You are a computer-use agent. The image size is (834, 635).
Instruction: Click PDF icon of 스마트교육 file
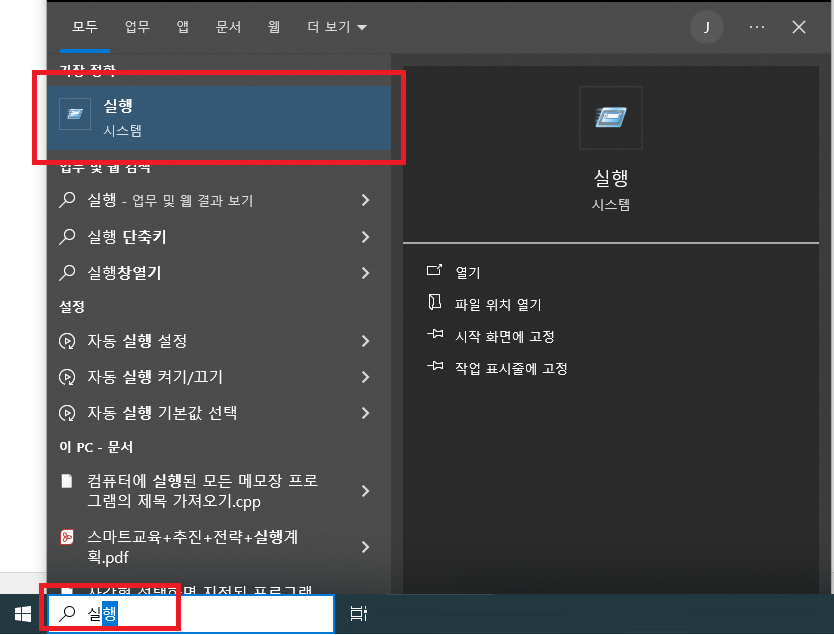(67, 537)
